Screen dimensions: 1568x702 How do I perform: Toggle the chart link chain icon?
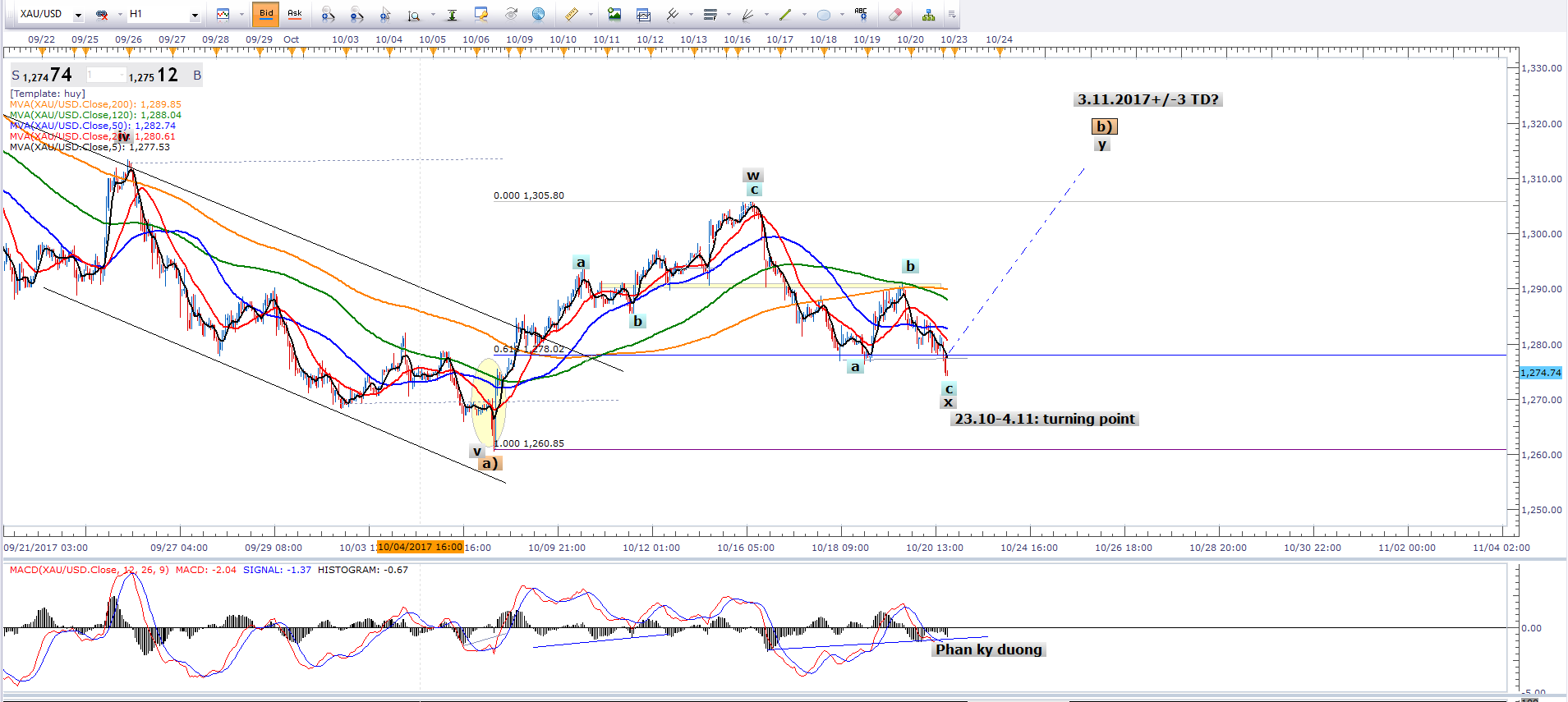[102, 14]
